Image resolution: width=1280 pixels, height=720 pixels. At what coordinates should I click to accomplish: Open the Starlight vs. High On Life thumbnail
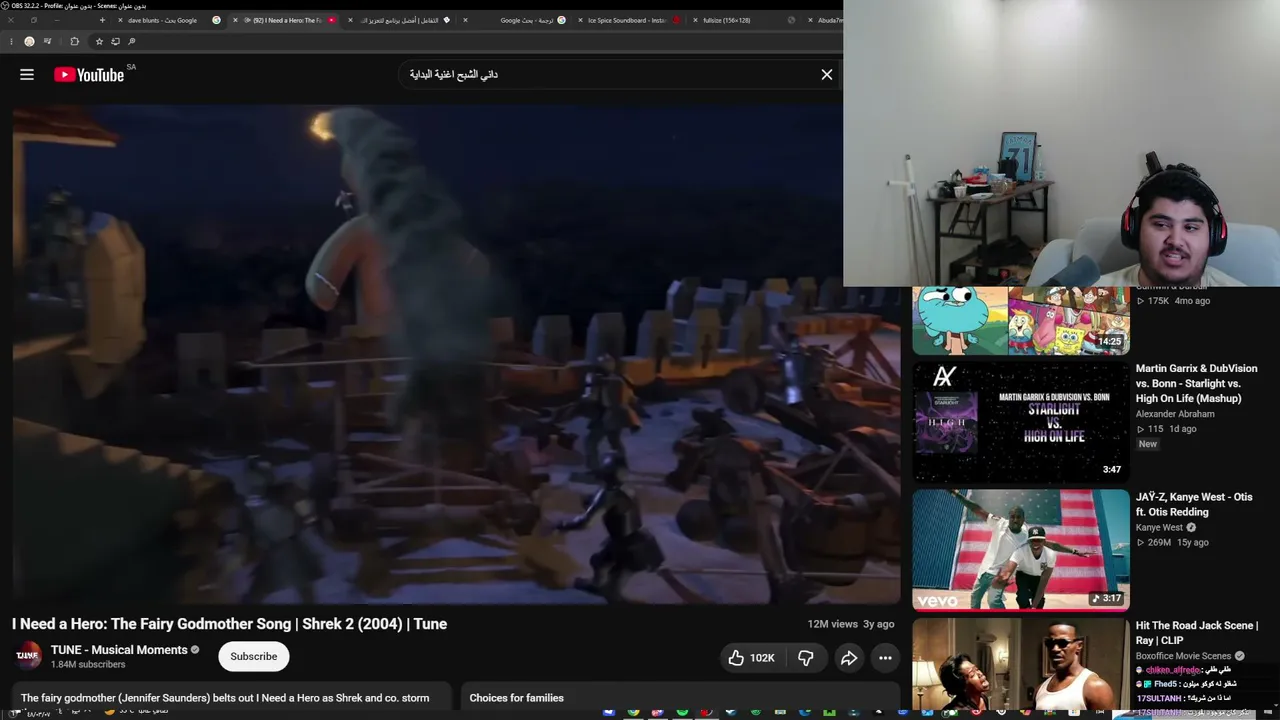1021,421
